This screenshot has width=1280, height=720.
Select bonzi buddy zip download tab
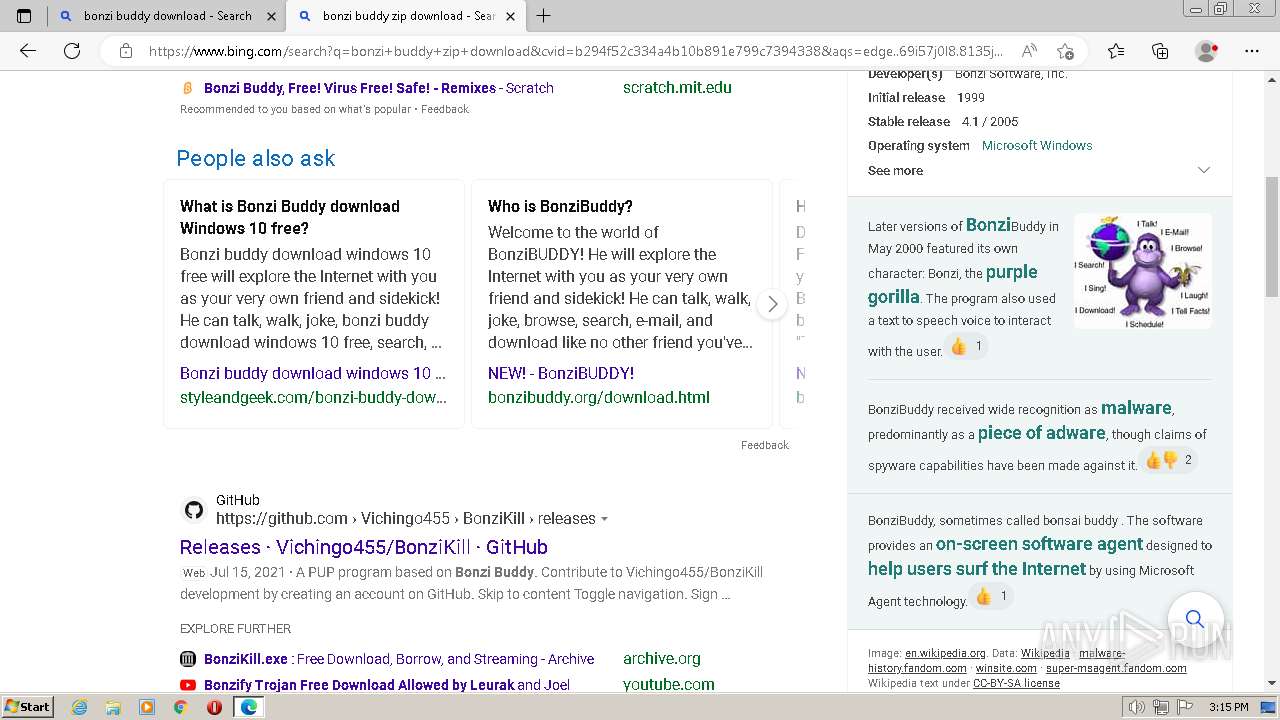(406, 16)
